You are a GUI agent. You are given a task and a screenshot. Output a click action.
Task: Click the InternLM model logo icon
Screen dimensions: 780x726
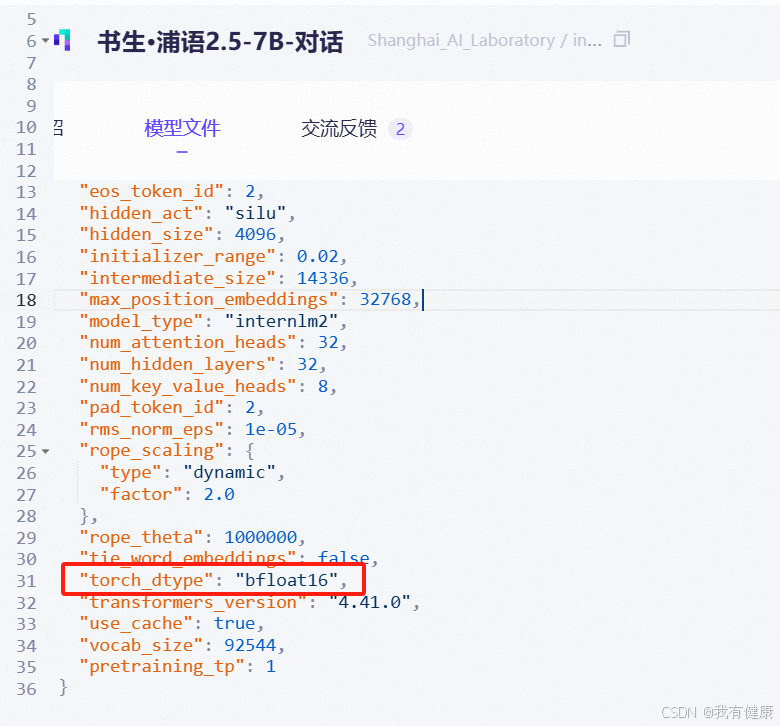pos(63,40)
